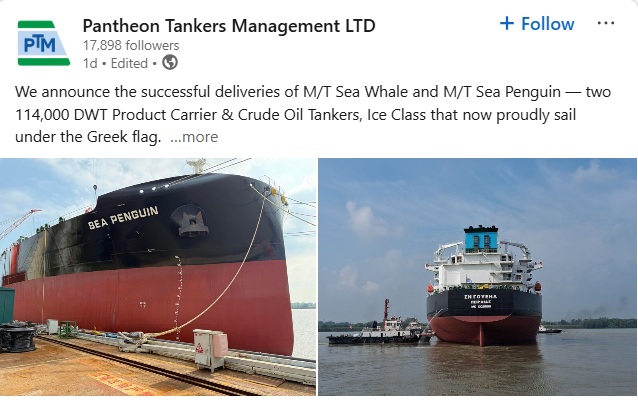Click the post announcement text
Screen dimensions: 638x404
[312, 114]
